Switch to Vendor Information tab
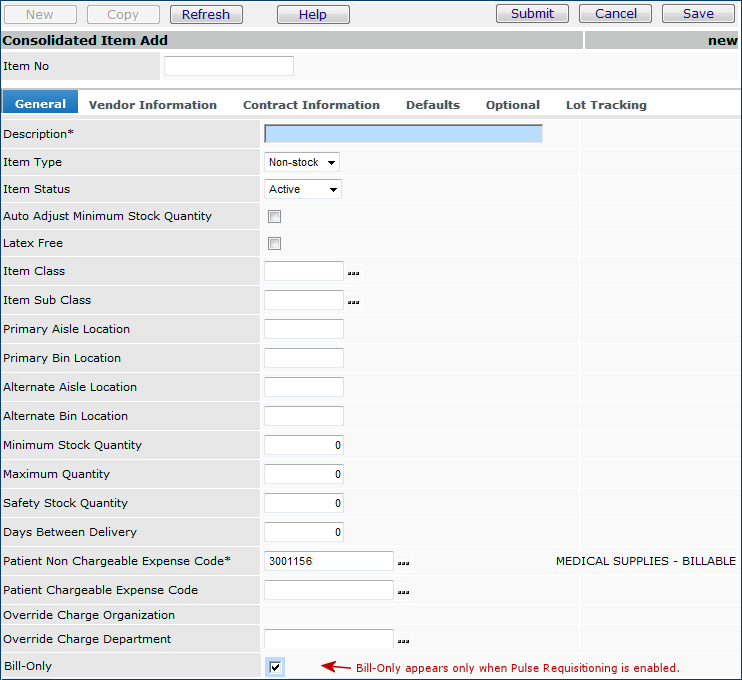Viewport: 742px width, 680px height. click(x=152, y=105)
